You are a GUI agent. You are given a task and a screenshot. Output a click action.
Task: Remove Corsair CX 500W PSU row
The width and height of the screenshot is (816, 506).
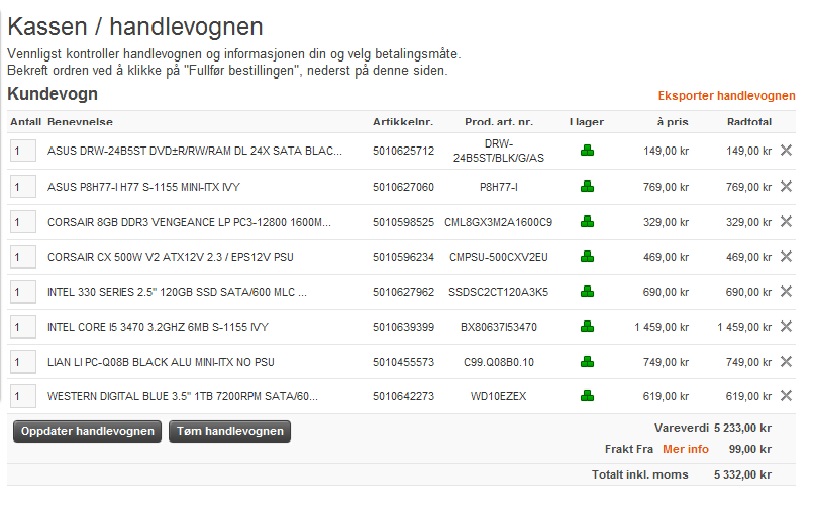pos(786,256)
